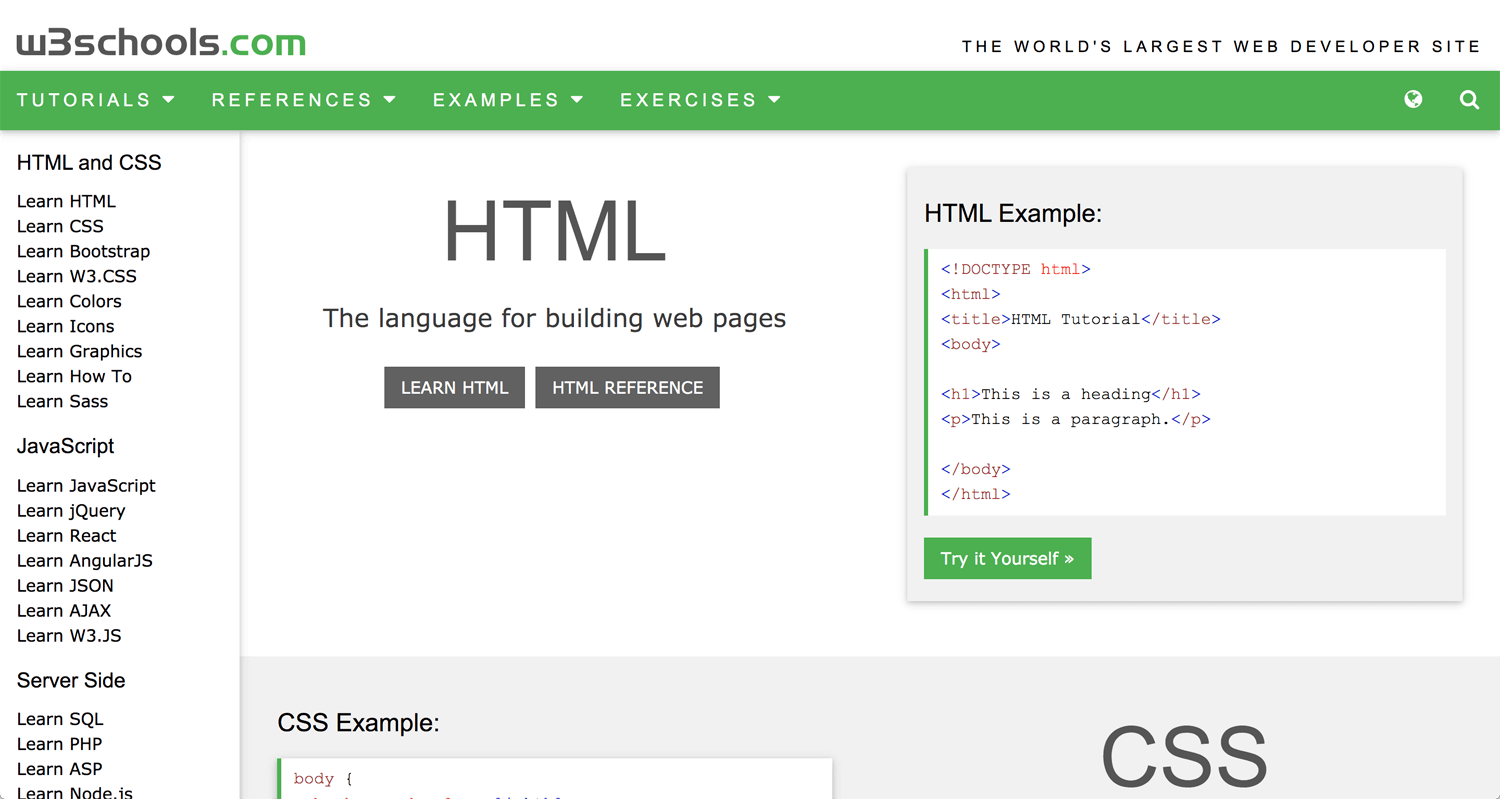Go to Learn jQuery
Viewport: 1500px width, 799px height.
[71, 510]
